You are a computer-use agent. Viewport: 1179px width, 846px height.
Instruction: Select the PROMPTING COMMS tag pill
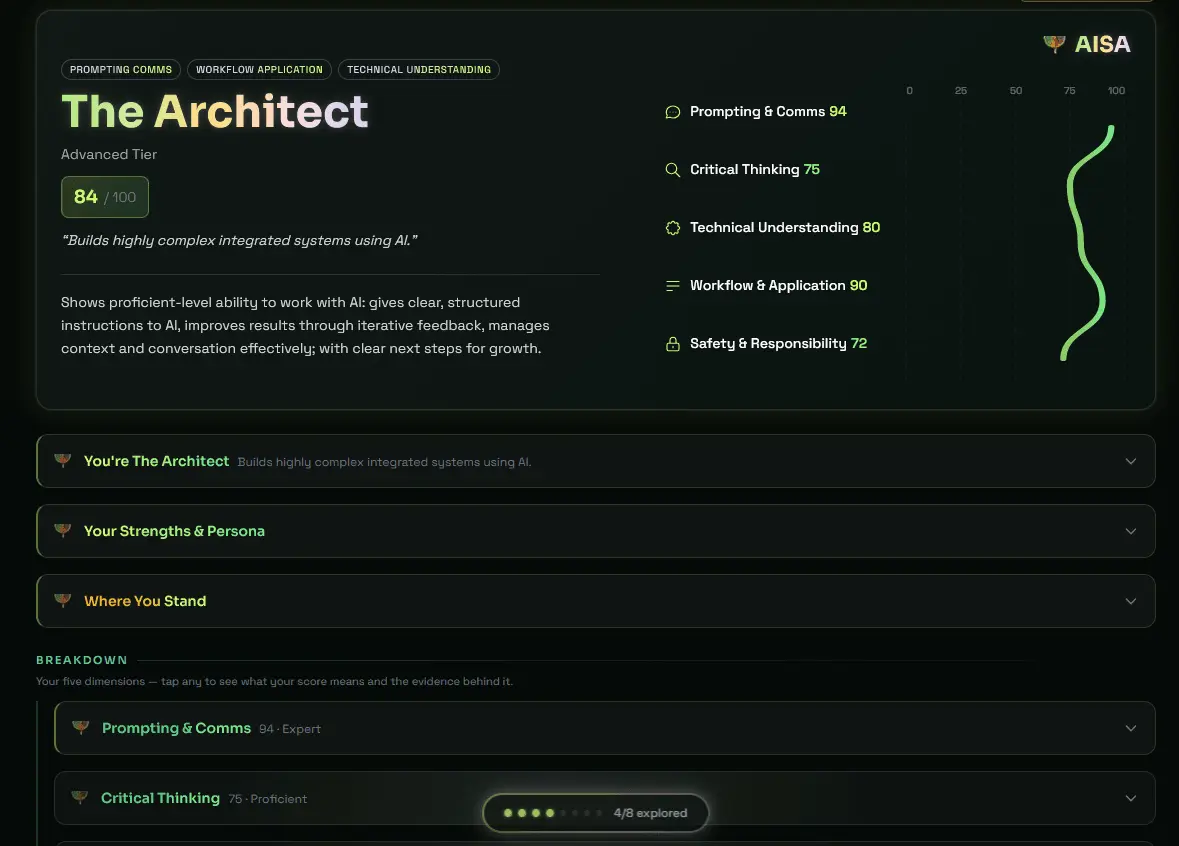(121, 69)
